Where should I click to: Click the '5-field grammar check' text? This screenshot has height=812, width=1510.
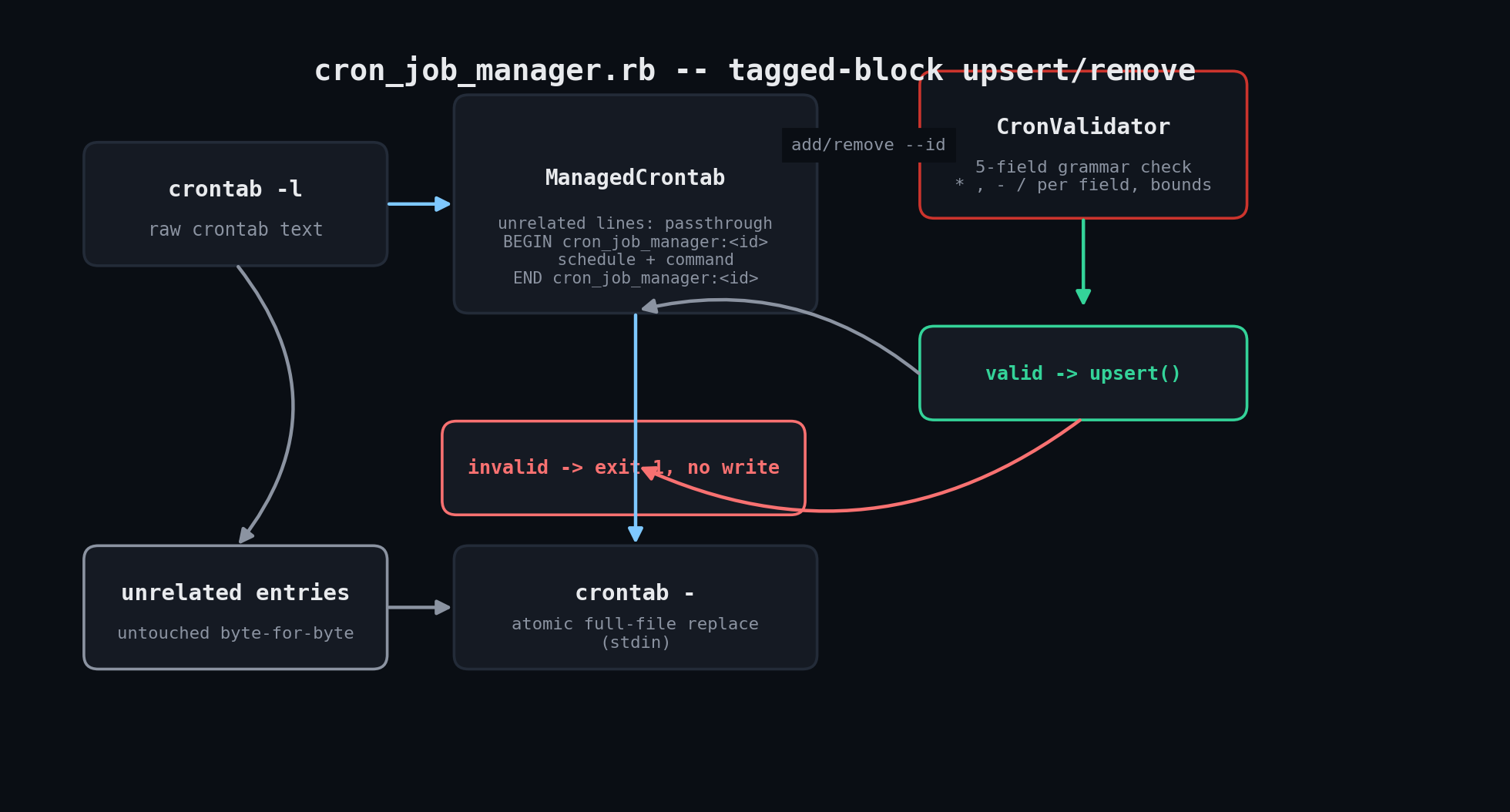click(x=1083, y=167)
